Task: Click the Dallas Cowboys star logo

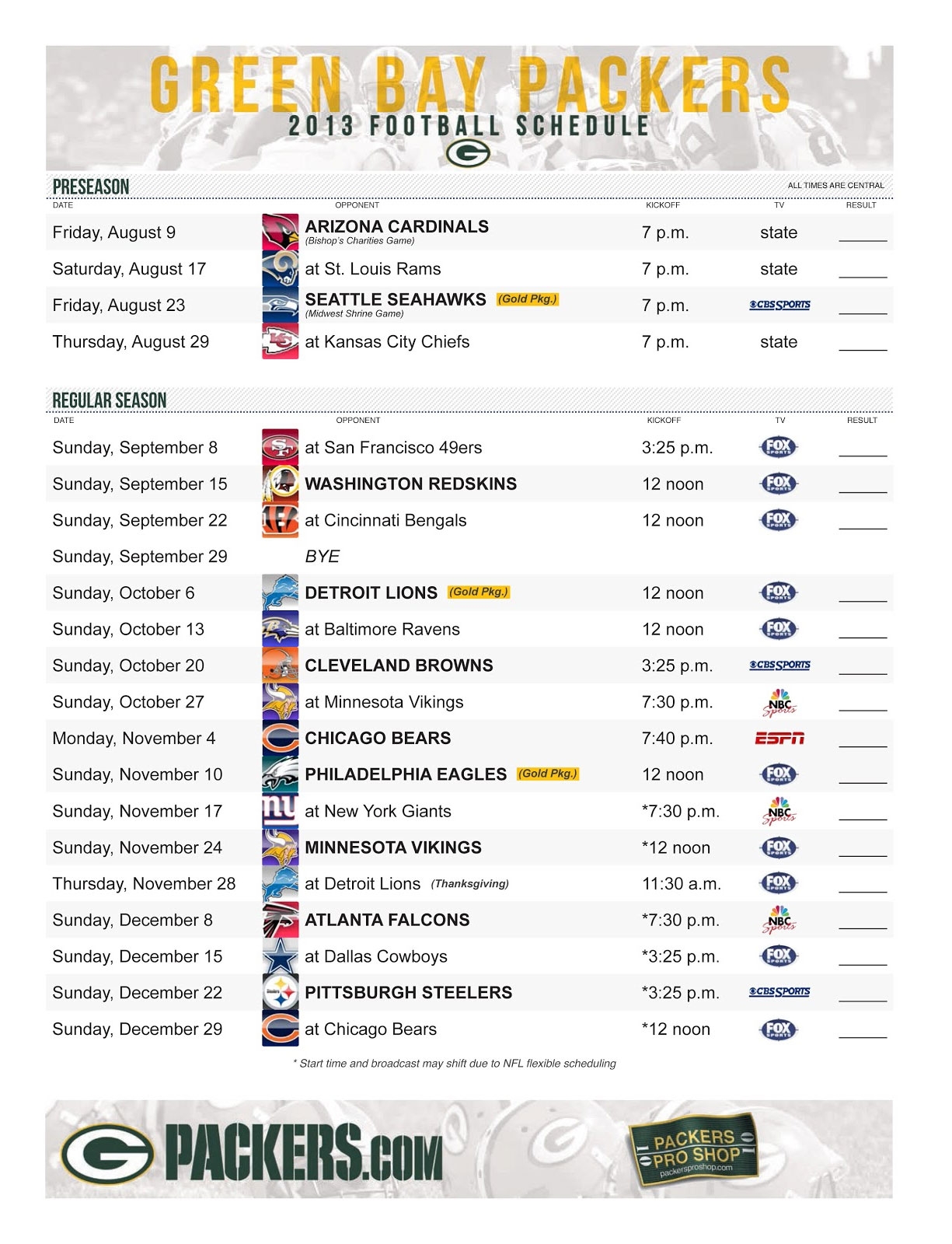Action: 280,956
